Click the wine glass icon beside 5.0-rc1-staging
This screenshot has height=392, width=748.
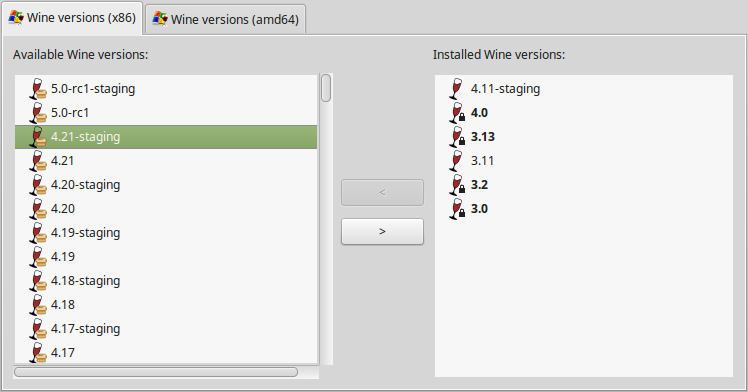[x=38, y=89]
